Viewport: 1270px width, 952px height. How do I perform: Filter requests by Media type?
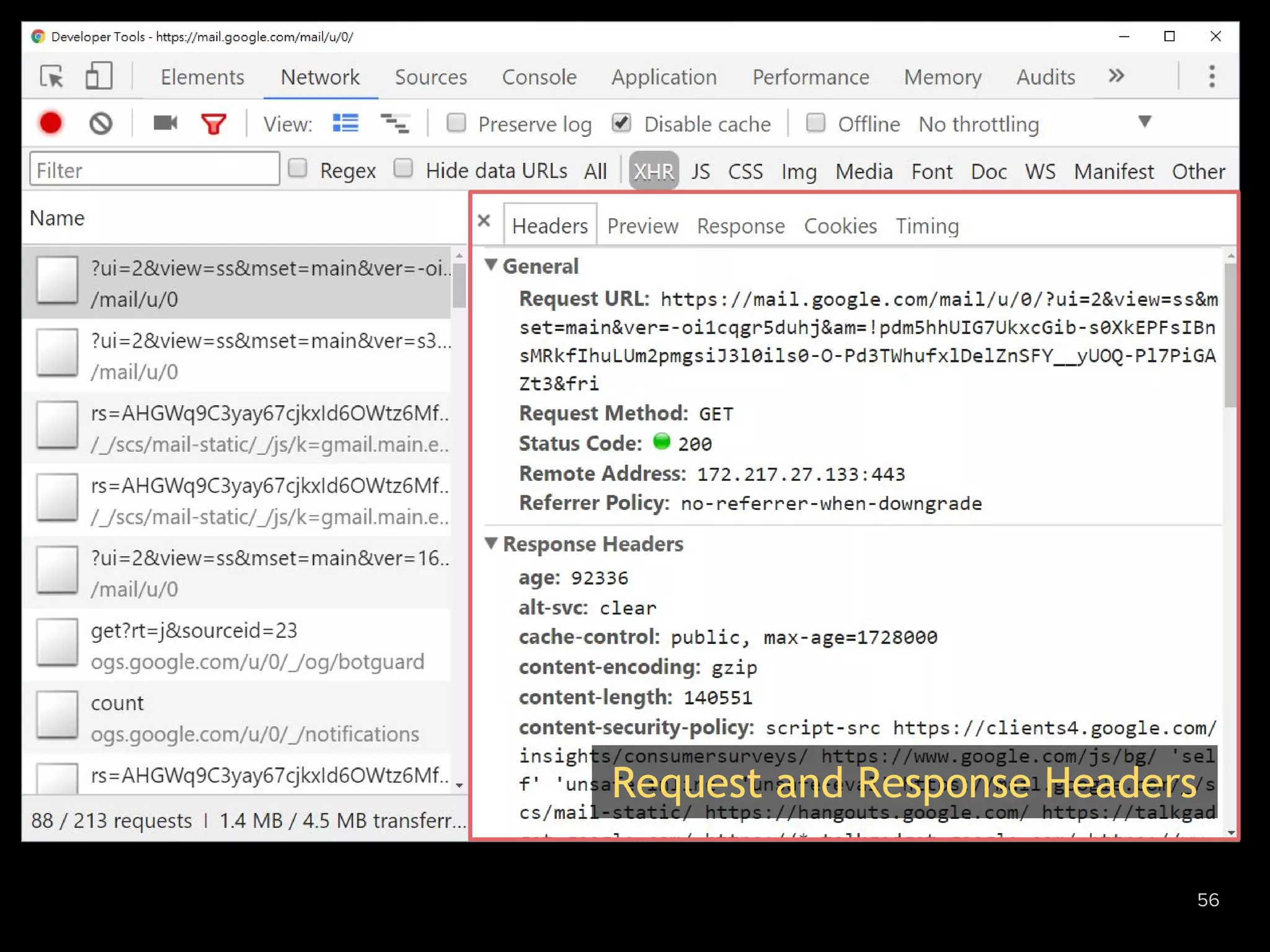coord(864,171)
